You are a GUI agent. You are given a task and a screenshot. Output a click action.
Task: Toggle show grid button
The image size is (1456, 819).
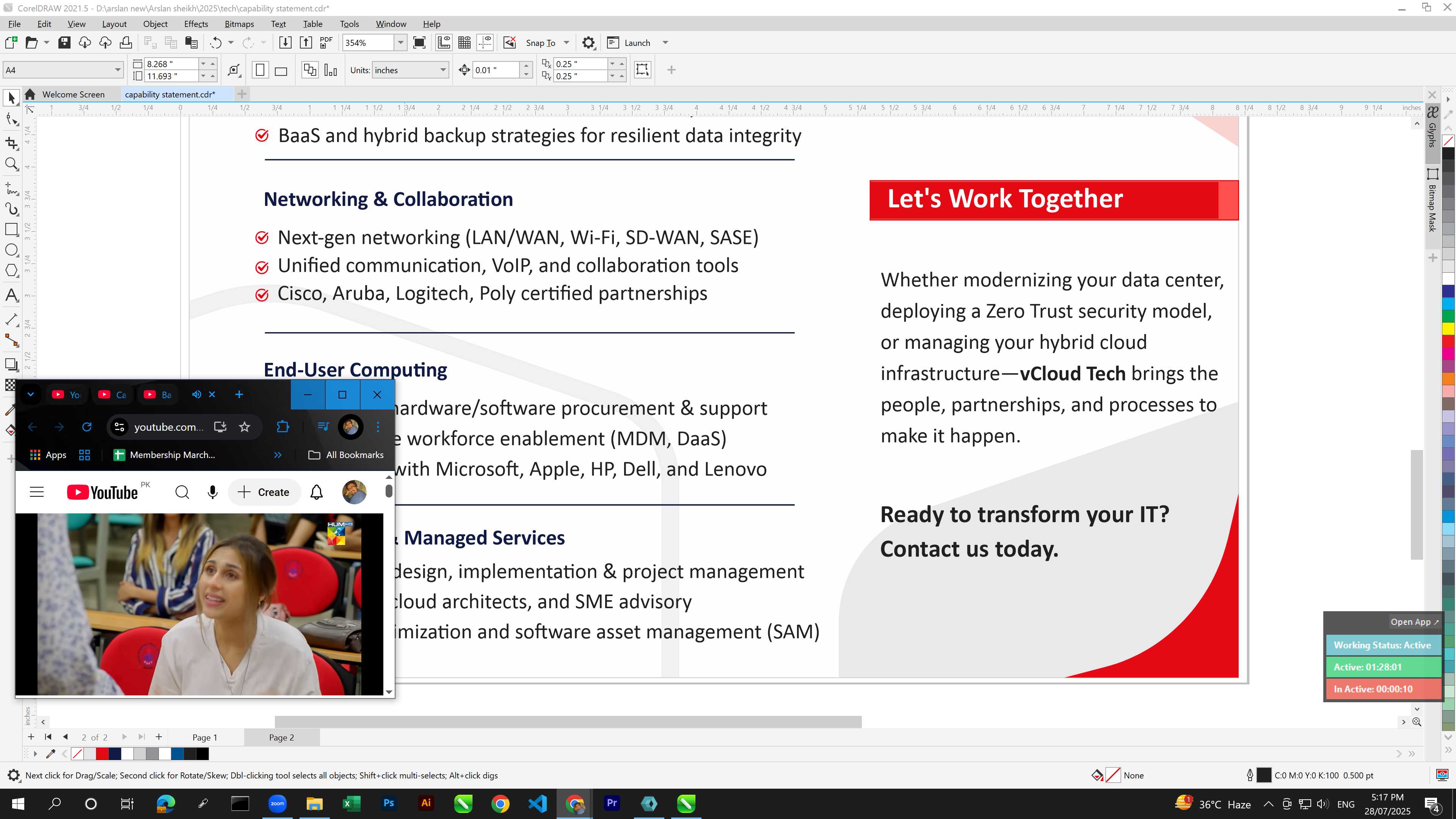(464, 43)
